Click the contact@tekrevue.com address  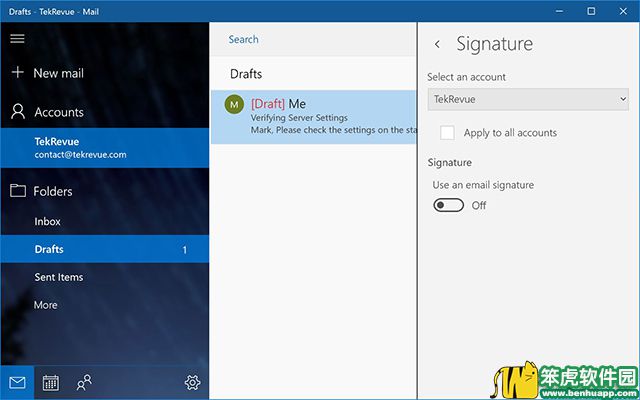tap(80, 155)
